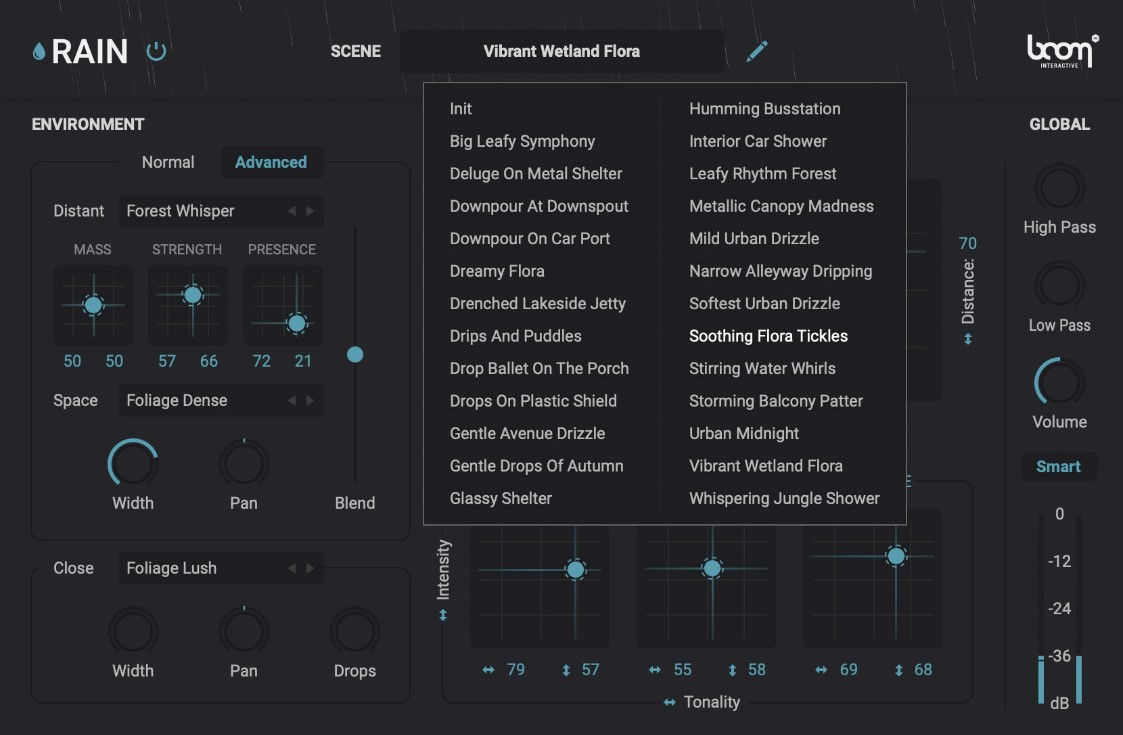
Task: Switch to Normal mode
Action: tap(167, 161)
